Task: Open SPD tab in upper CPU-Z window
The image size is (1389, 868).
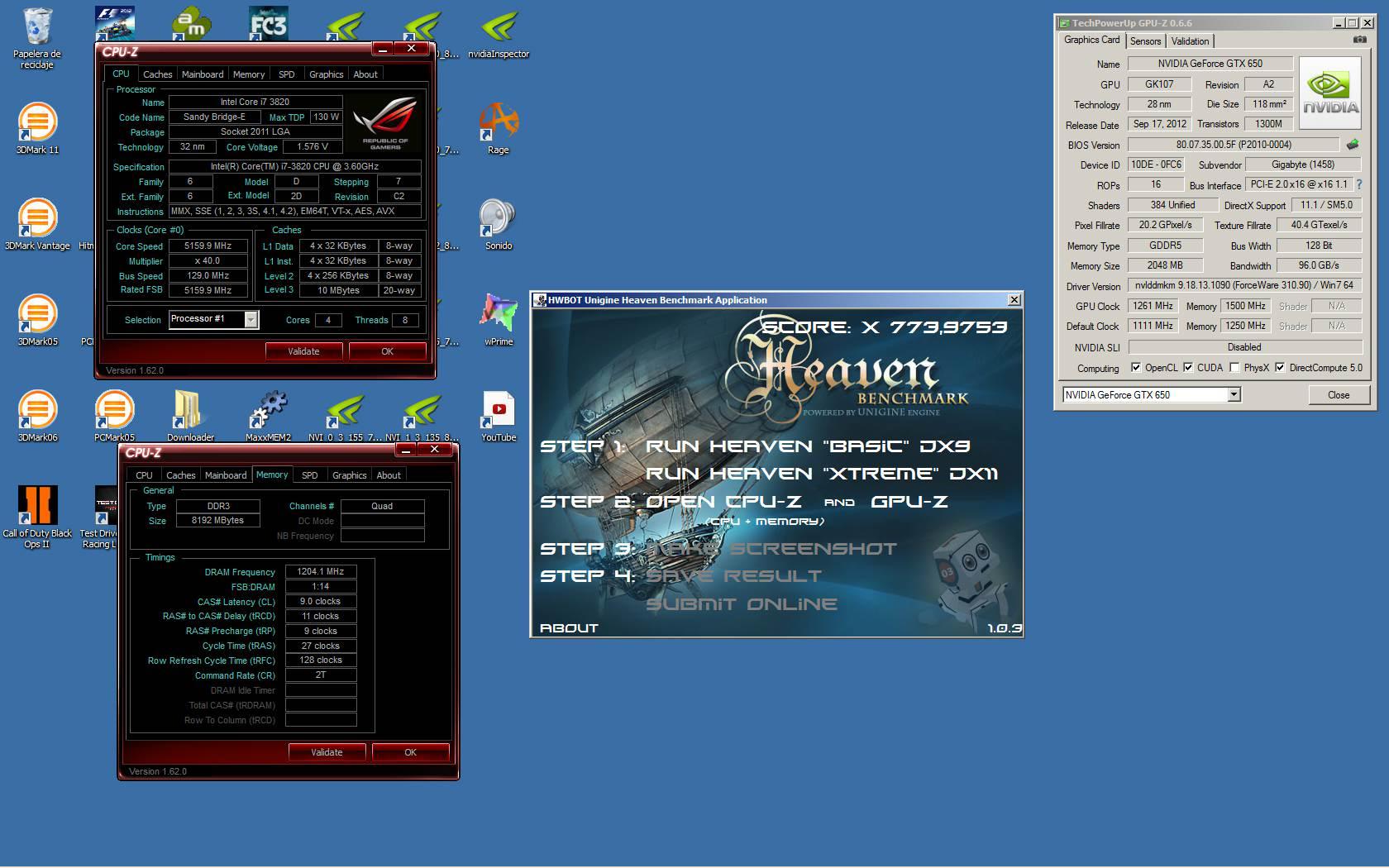Action: tap(287, 74)
